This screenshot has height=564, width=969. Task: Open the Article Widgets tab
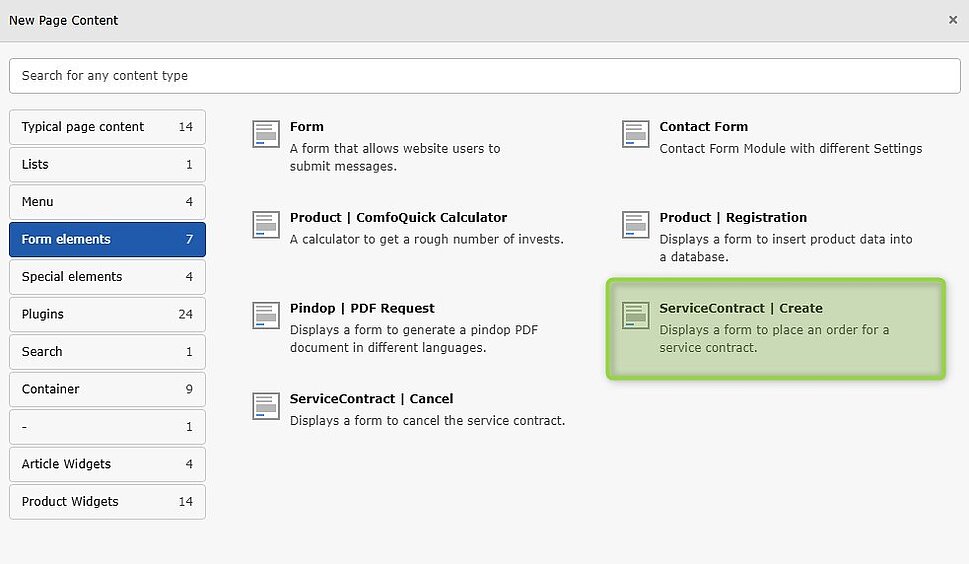pyautogui.click(x=107, y=465)
